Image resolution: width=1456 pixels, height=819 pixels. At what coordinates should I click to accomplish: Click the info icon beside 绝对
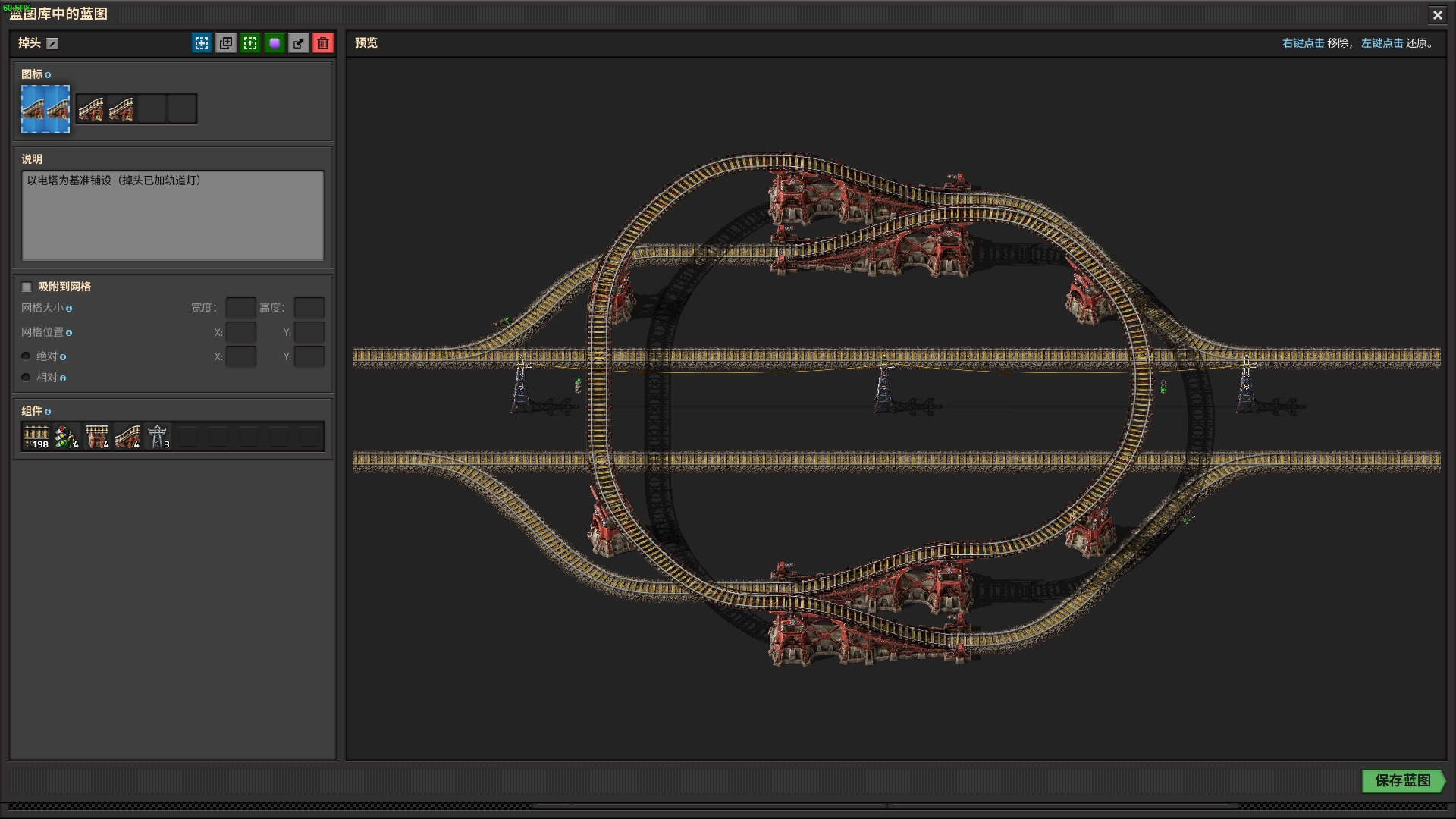click(x=63, y=357)
